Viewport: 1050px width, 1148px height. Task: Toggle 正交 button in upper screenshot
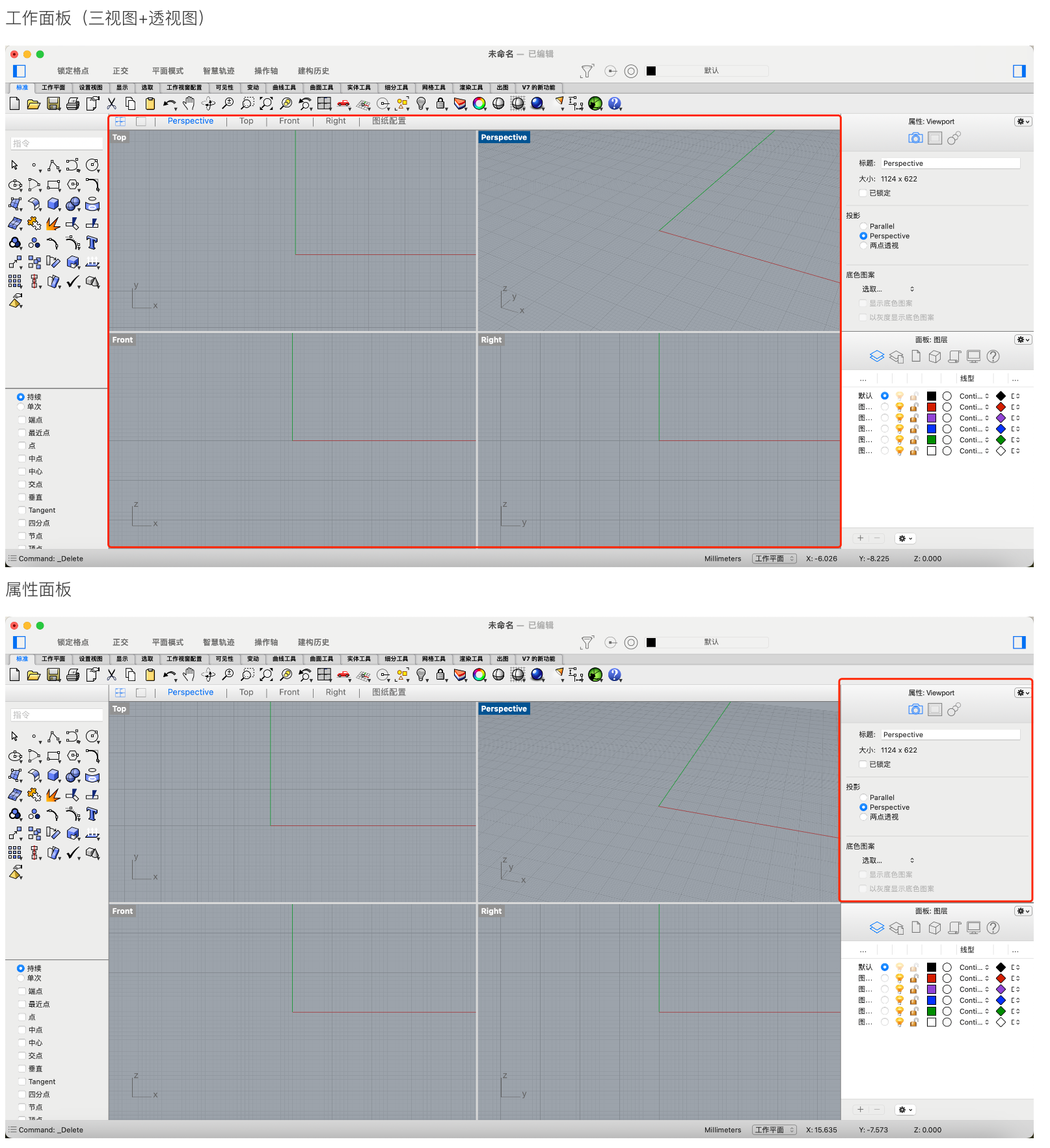pos(120,71)
